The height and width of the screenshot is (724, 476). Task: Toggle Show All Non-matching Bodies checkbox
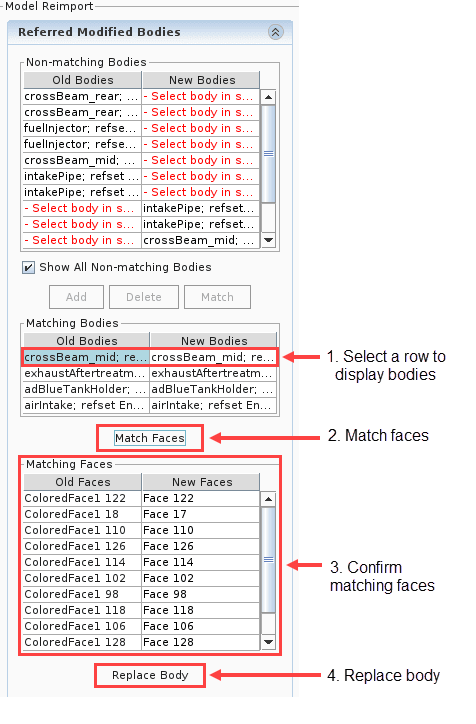pyautogui.click(x=29, y=267)
